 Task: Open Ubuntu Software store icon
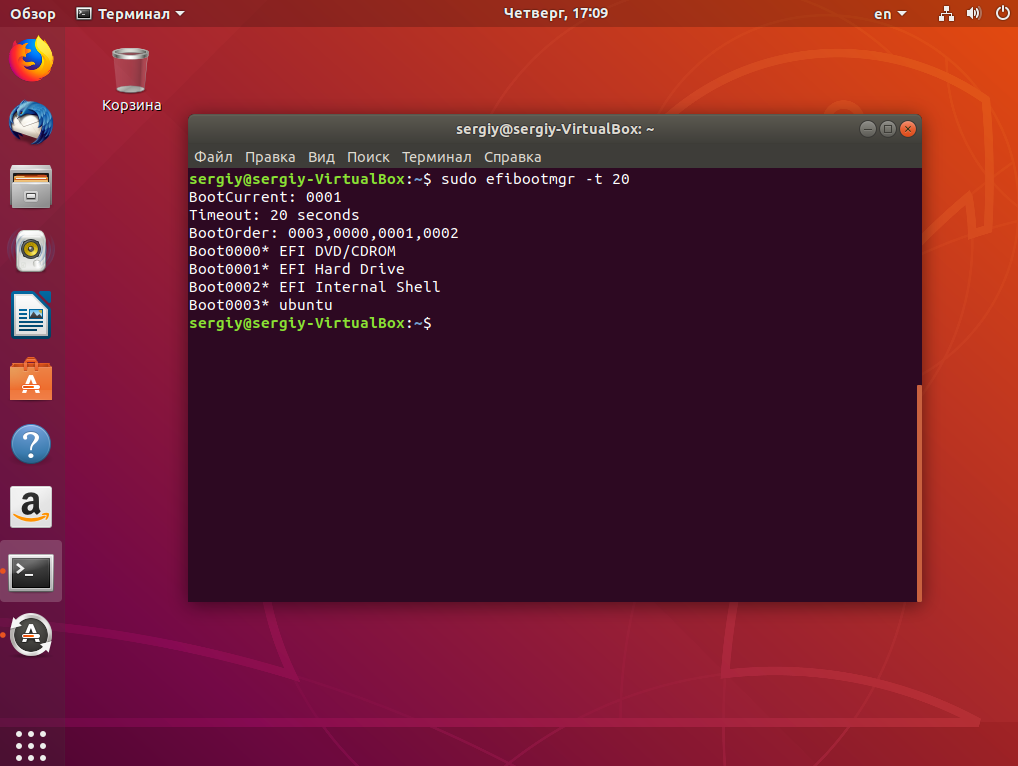pos(31,379)
